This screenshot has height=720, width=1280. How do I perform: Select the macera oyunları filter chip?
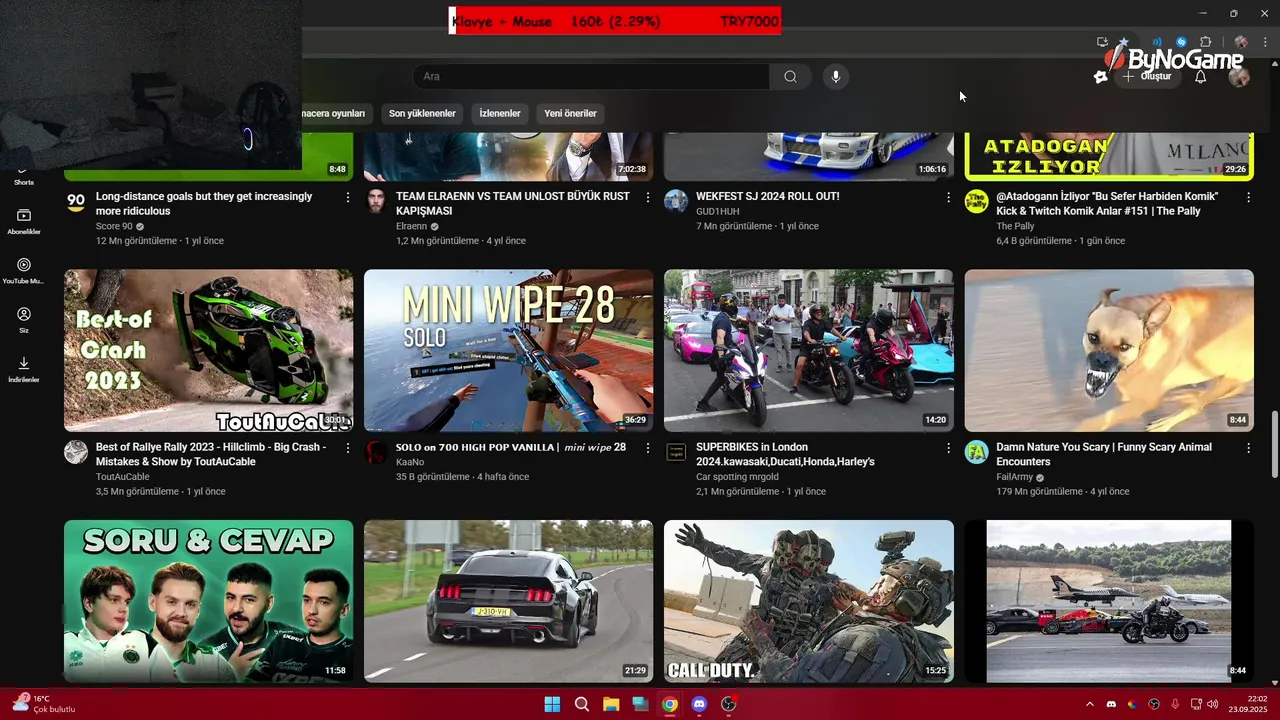(336, 114)
